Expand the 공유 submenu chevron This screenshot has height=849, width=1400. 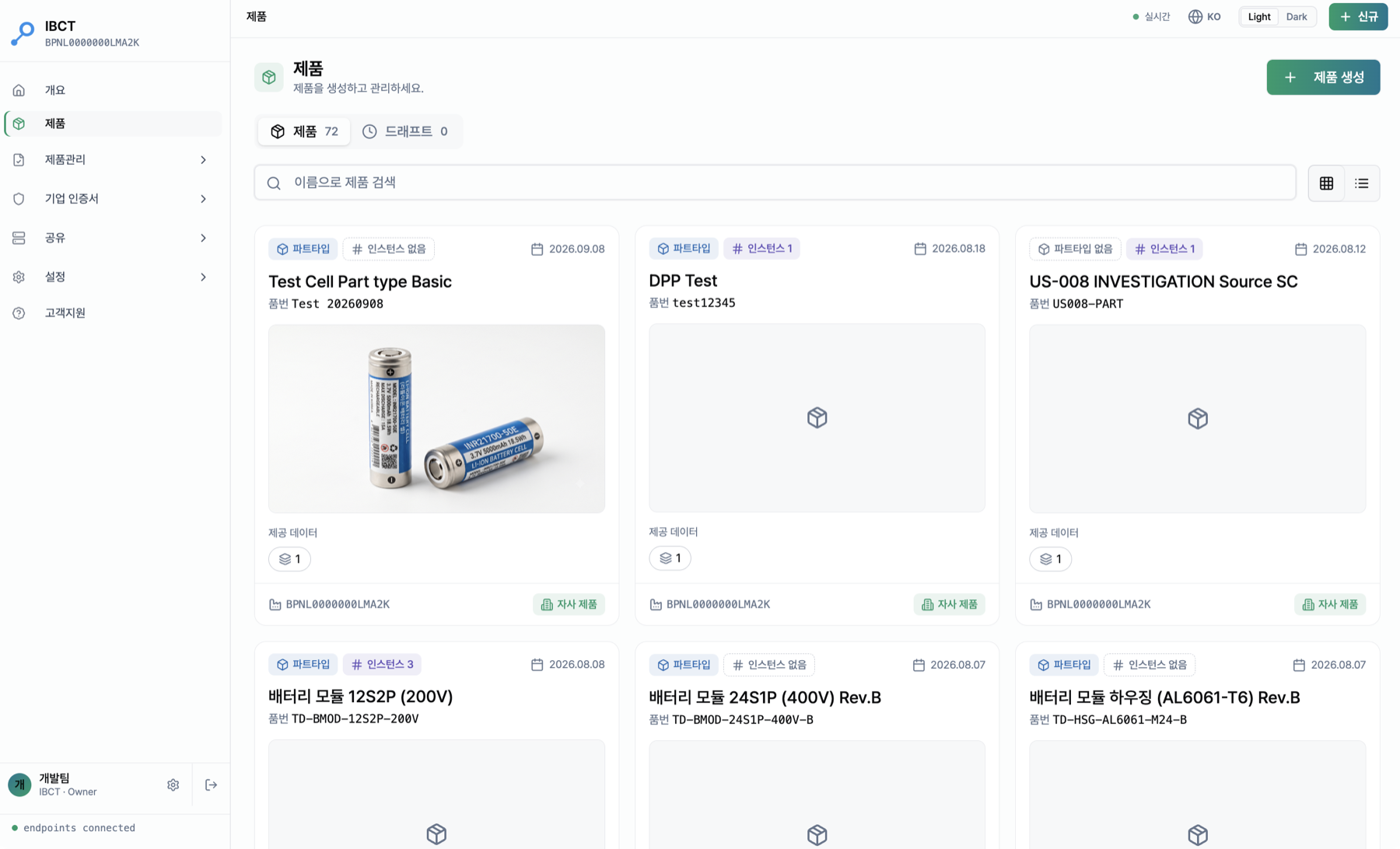(x=203, y=238)
